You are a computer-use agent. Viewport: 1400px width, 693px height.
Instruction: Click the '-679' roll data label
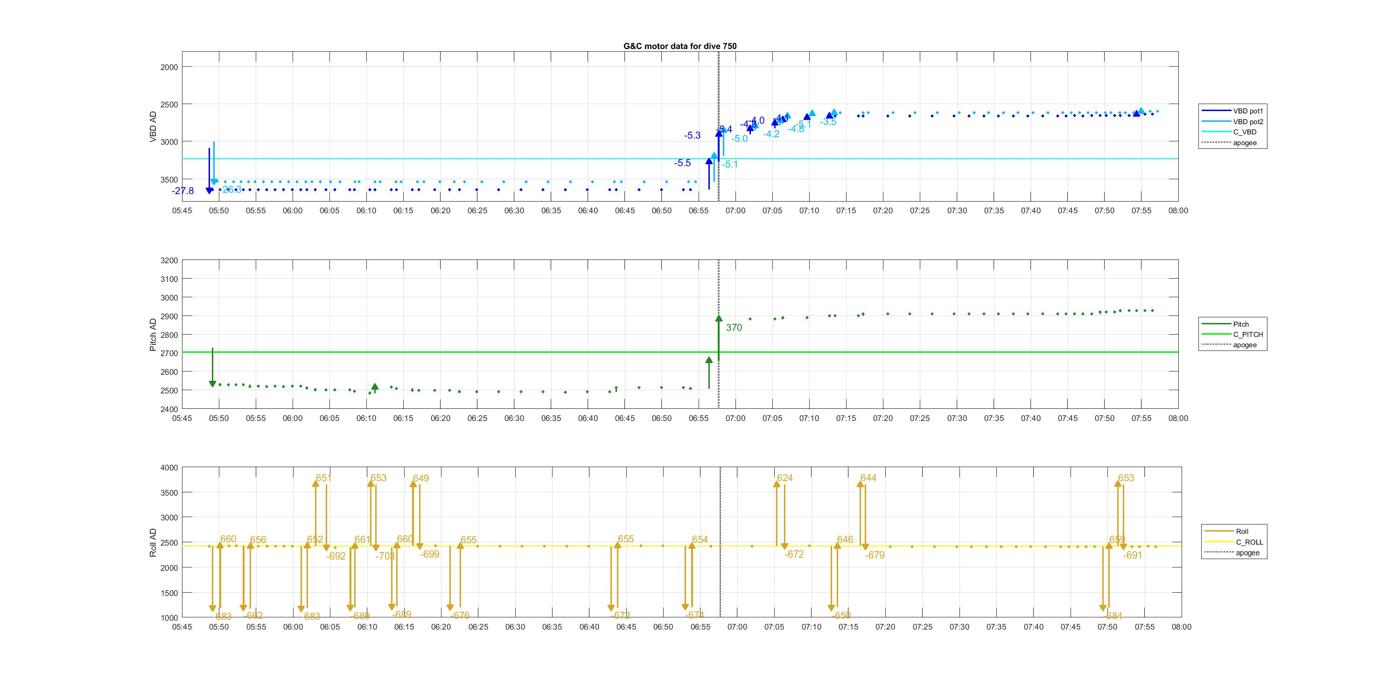point(875,555)
